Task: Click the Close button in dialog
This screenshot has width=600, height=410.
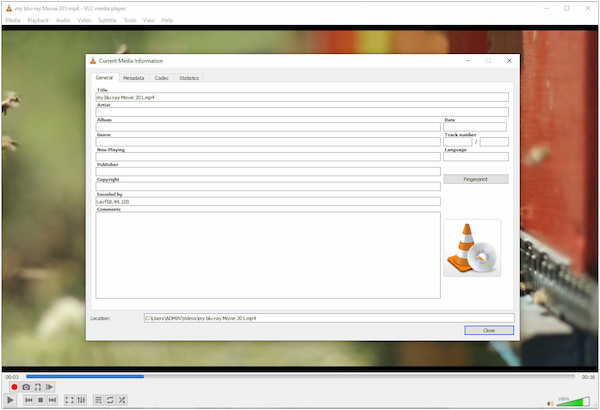Action: click(489, 330)
